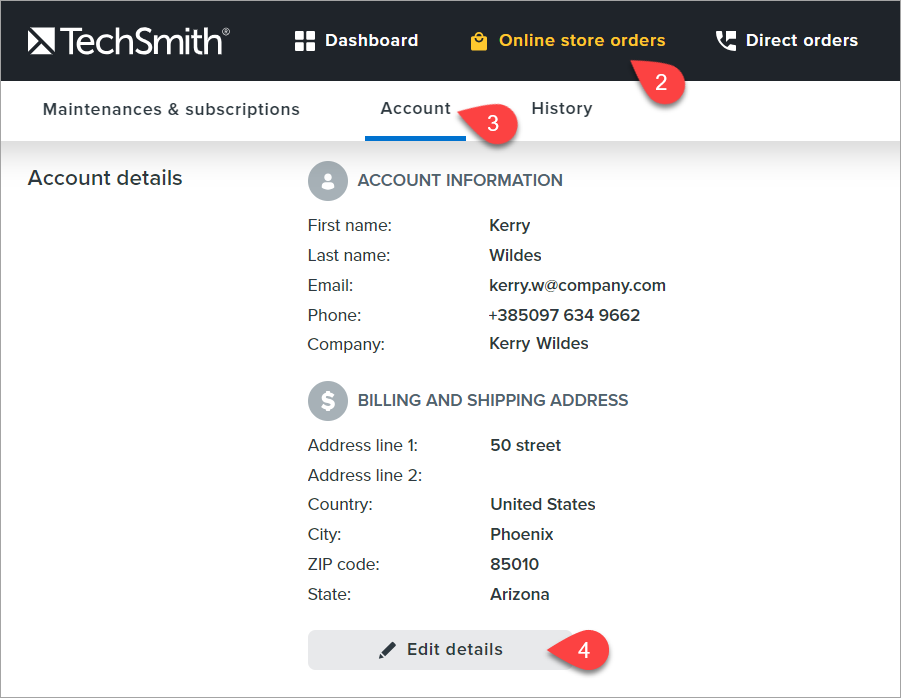Open the Maintenances & subscriptions tab
901x698 pixels.
click(x=170, y=109)
